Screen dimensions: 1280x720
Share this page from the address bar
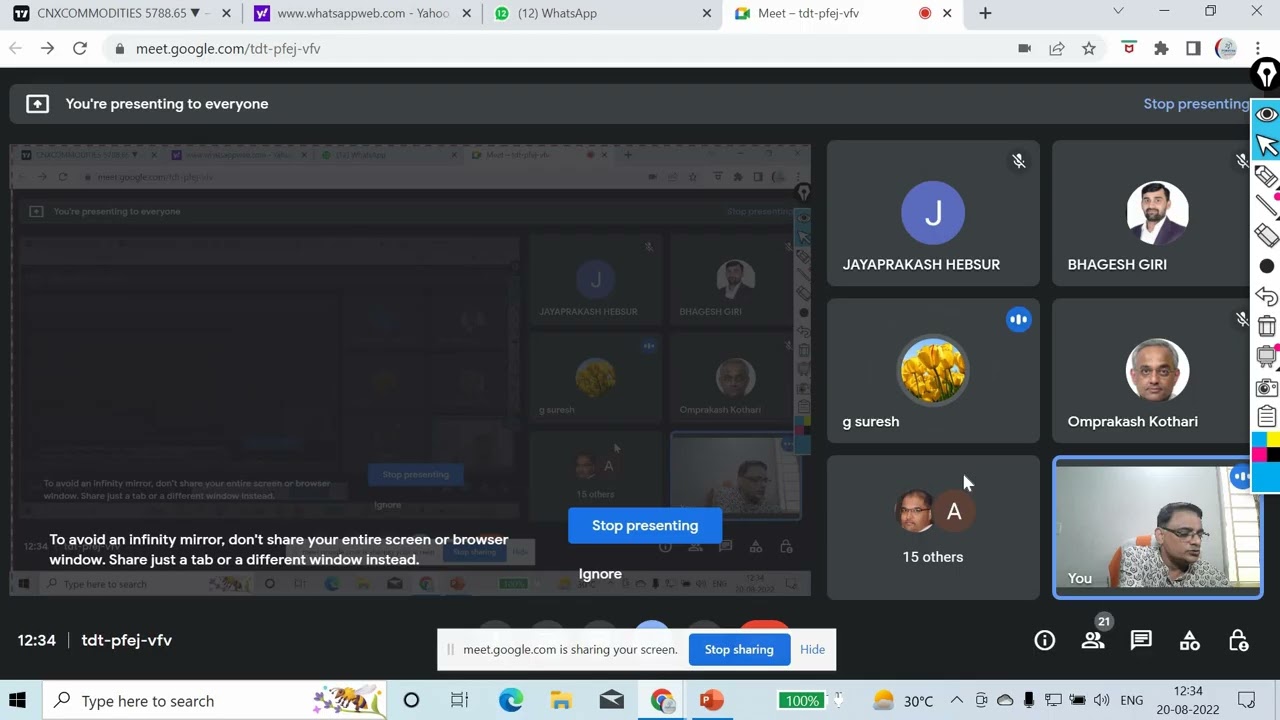coord(1056,48)
